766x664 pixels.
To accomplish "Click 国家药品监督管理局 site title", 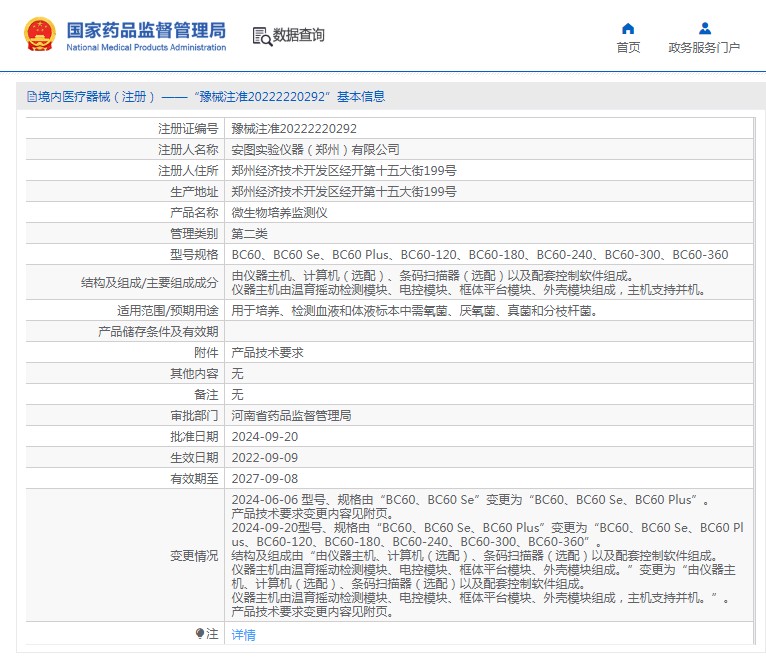I will pos(146,30).
